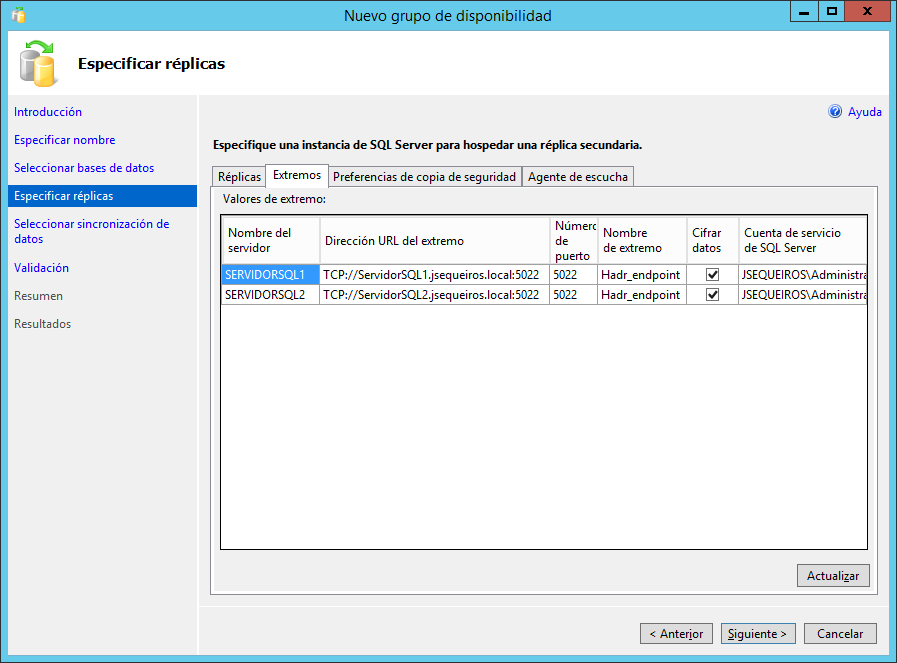Select the SERVIDORSQL2 row in the endpoint grid

click(x=270, y=294)
